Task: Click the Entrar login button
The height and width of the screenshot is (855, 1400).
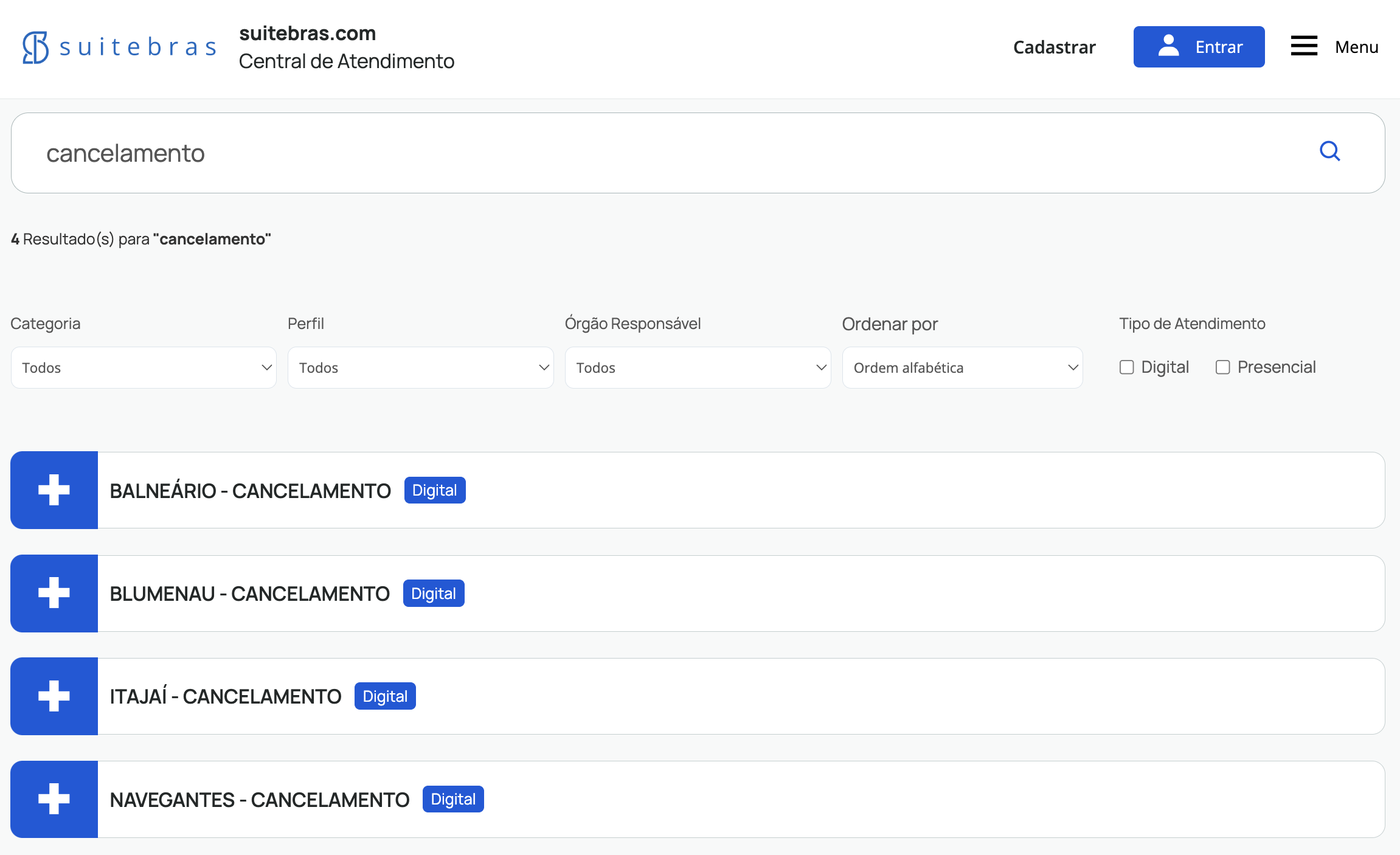Action: [1199, 47]
